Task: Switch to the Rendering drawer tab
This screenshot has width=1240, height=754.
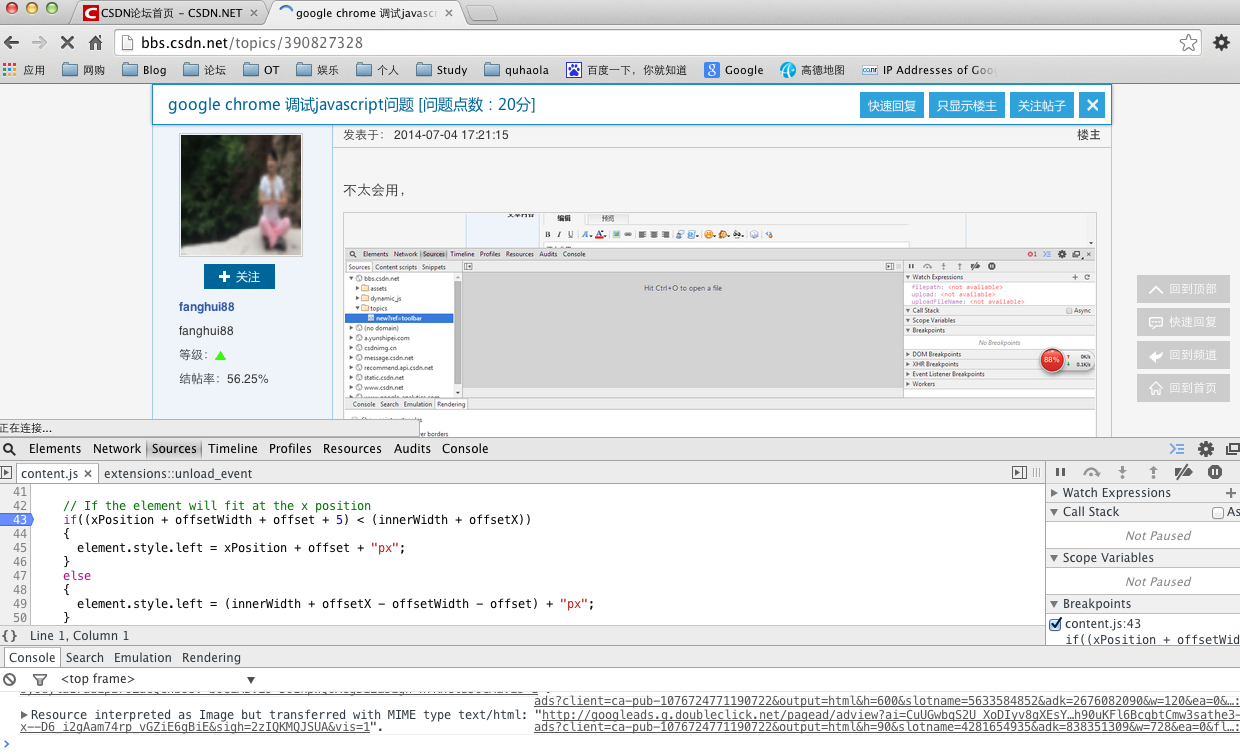Action: 211,658
